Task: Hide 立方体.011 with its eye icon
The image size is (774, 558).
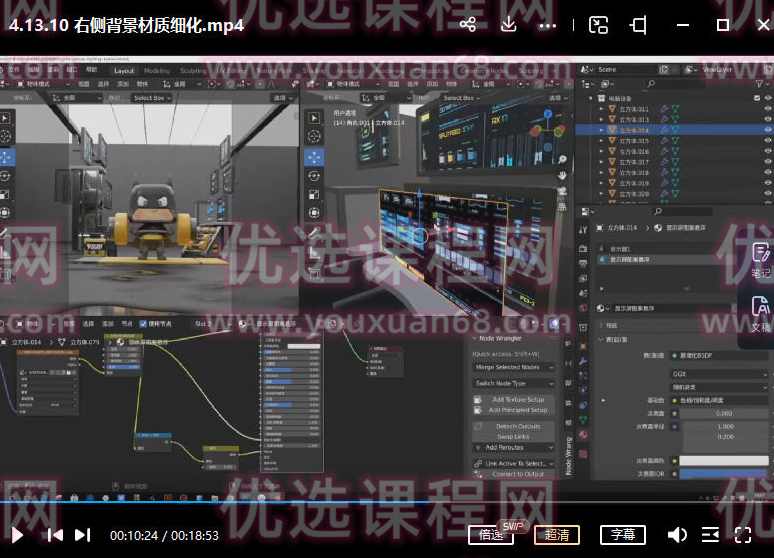Action: tap(768, 109)
